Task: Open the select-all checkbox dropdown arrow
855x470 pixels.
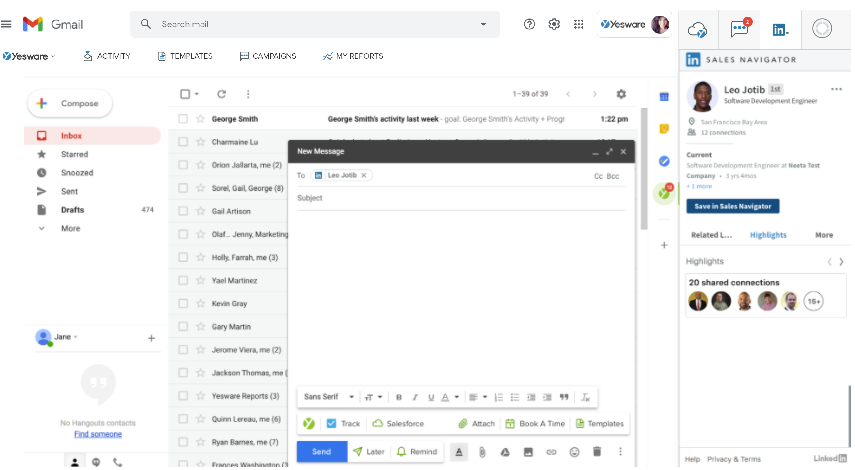Action: pos(197,94)
